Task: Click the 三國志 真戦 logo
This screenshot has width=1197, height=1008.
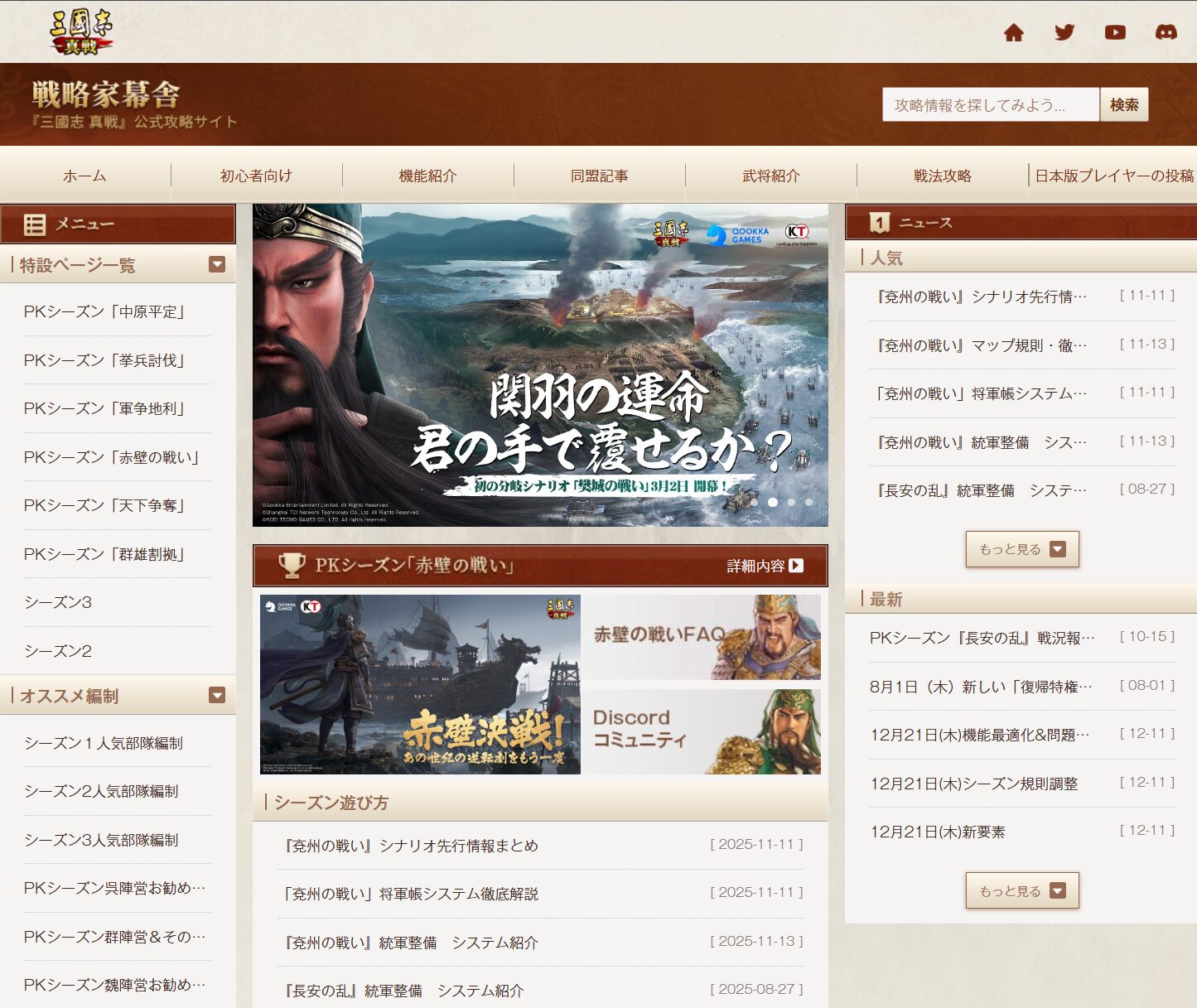Action: coord(80,32)
